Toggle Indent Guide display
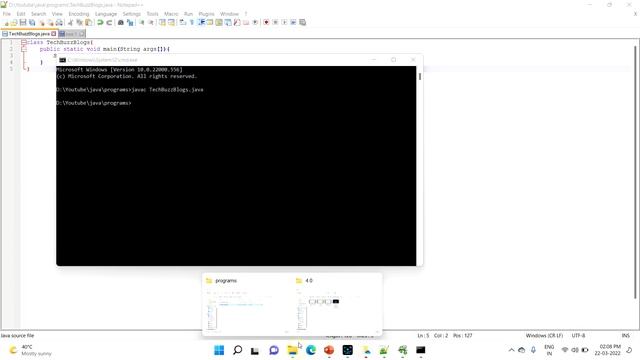The height and width of the screenshot is (360, 640). coord(201,22)
